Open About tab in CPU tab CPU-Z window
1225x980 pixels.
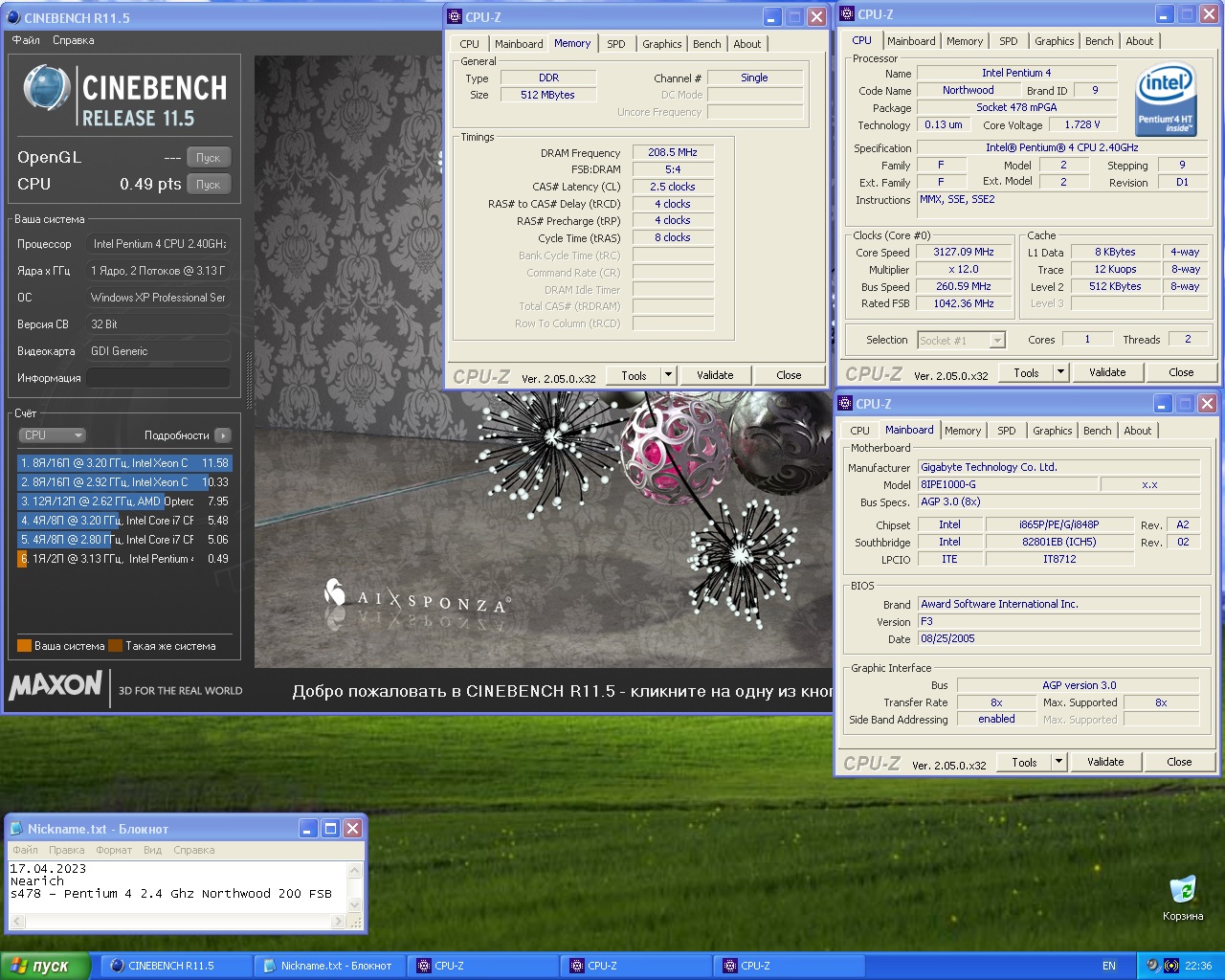[x=1139, y=41]
